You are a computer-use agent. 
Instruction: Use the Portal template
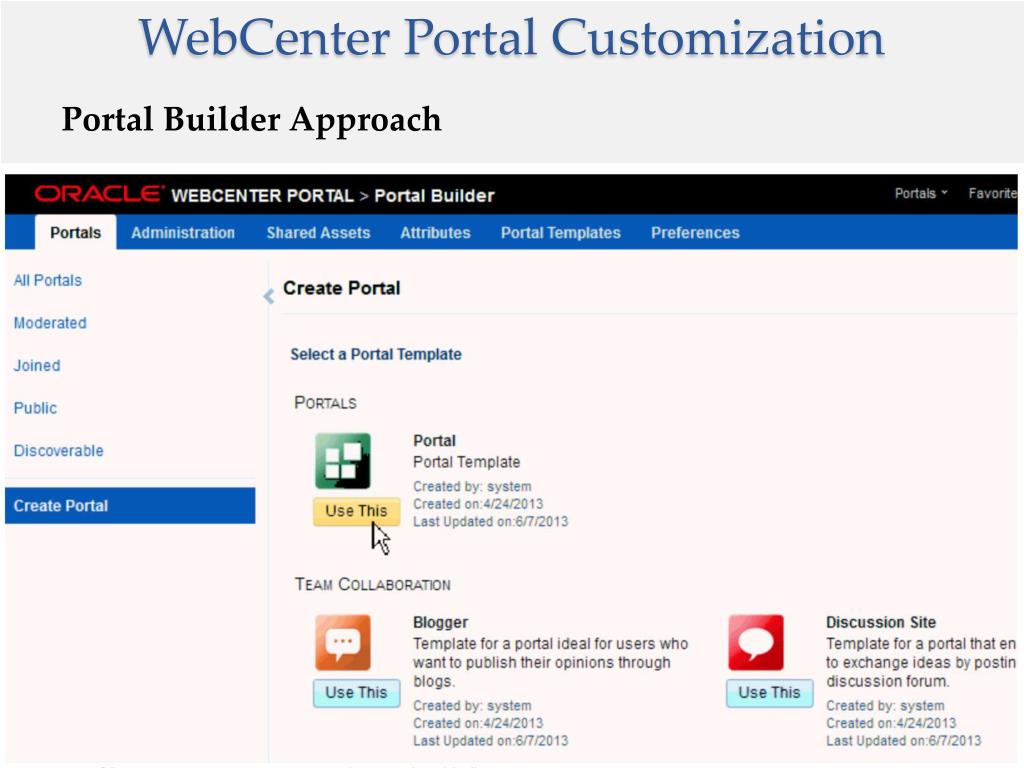(x=356, y=511)
